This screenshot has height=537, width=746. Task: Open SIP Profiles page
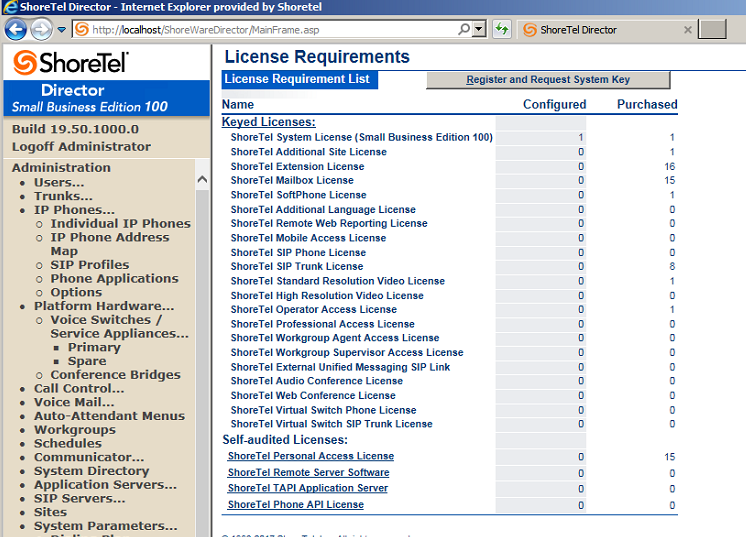[x=90, y=265]
